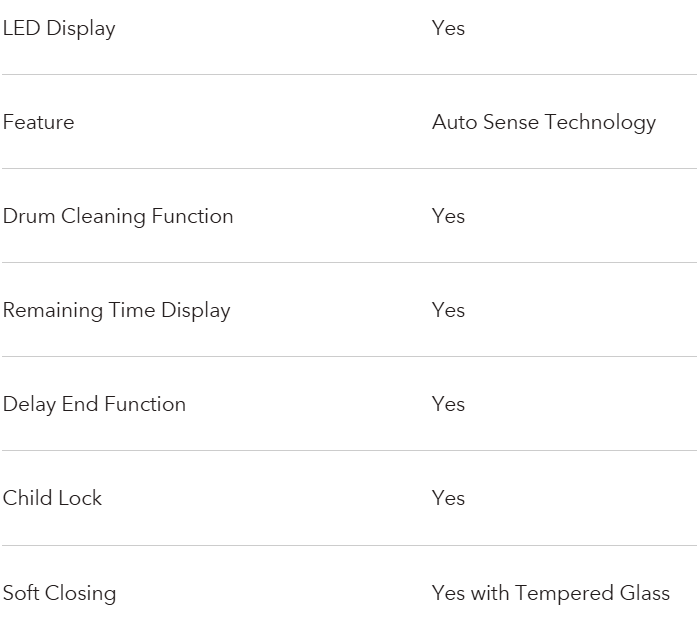The width and height of the screenshot is (697, 637).
Task: Click Yes value for Delay End Function
Action: click(448, 405)
